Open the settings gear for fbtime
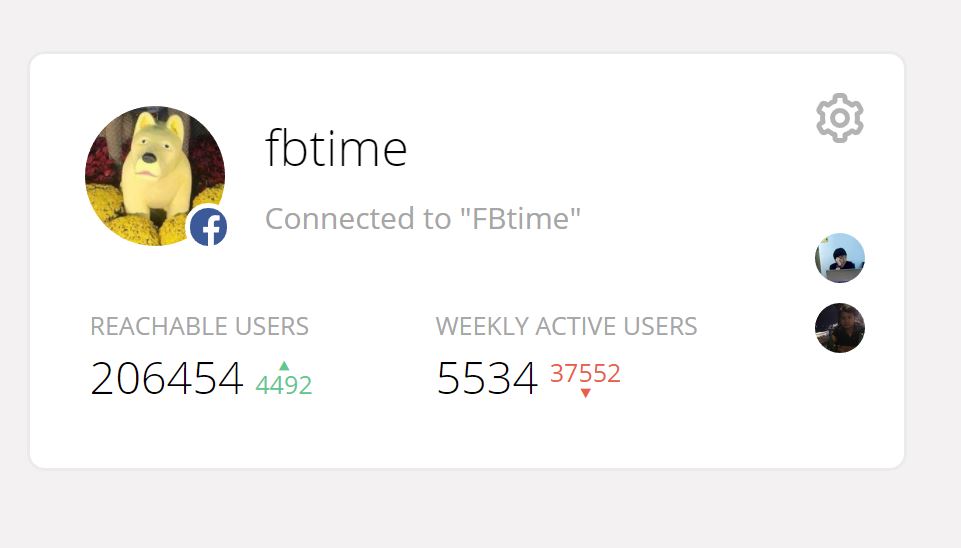 (840, 118)
